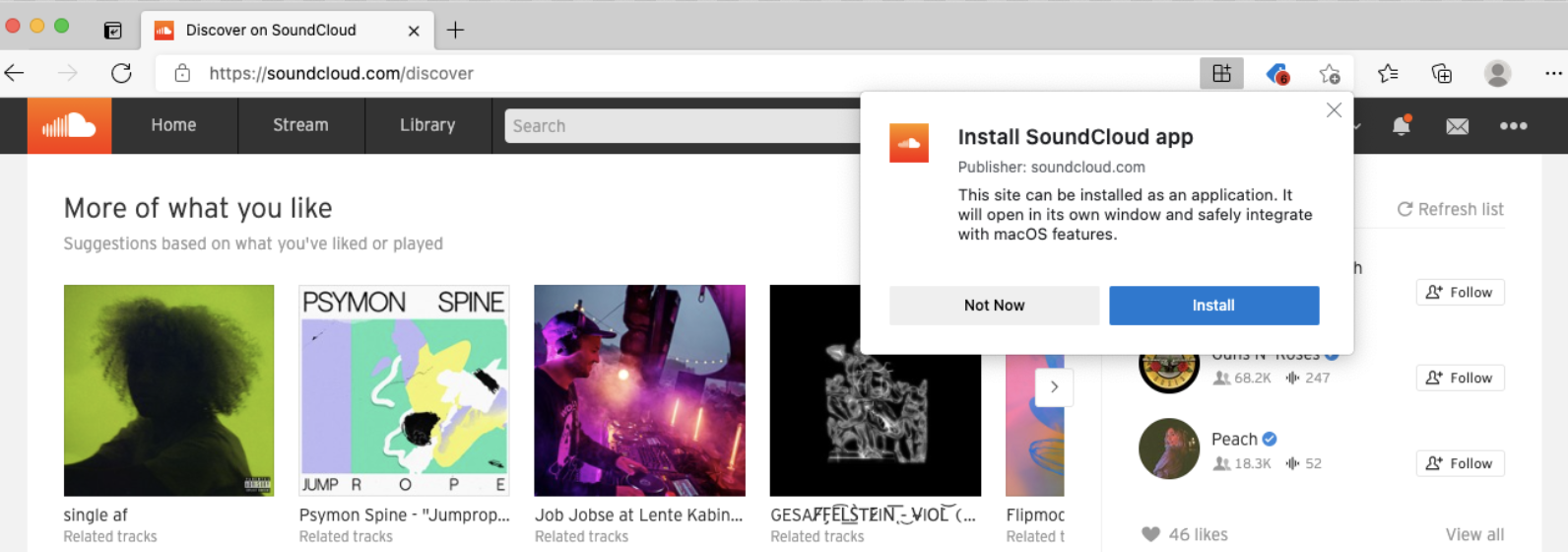Click Related tracks under single af
This screenshot has width=1568, height=552.
pyautogui.click(x=110, y=536)
